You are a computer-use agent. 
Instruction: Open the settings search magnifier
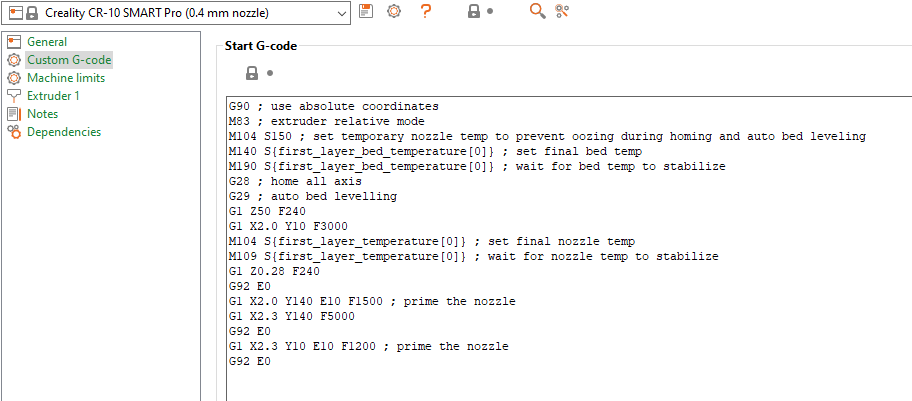537,11
